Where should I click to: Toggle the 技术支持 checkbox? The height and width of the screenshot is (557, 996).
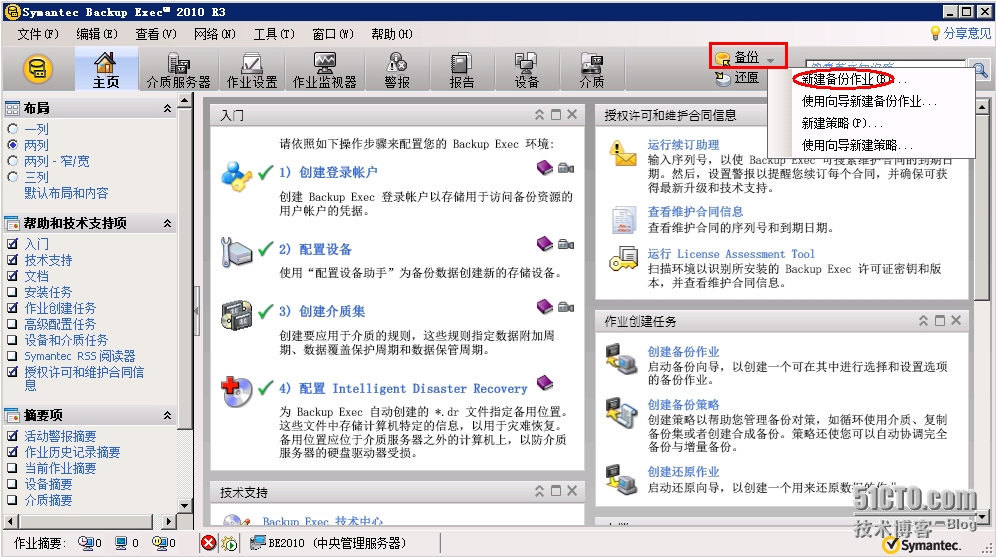pyautogui.click(x=12, y=260)
